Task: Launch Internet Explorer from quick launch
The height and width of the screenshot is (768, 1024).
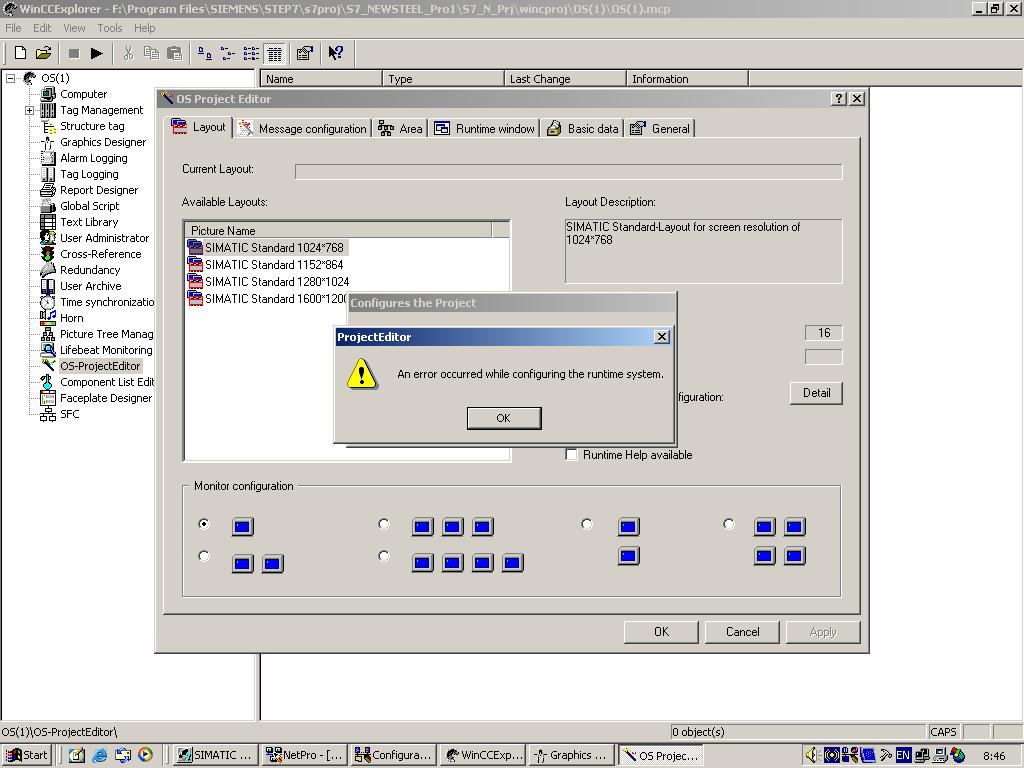Action: (x=99, y=755)
